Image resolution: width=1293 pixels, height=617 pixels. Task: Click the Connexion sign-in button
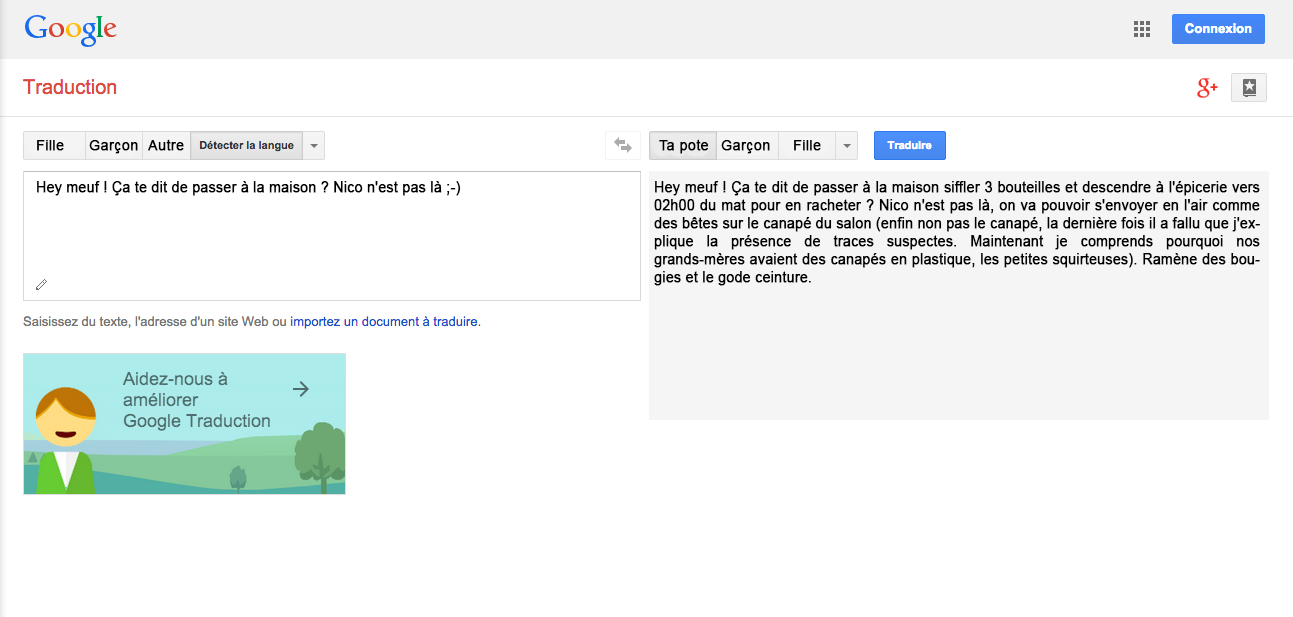pyautogui.click(x=1218, y=29)
